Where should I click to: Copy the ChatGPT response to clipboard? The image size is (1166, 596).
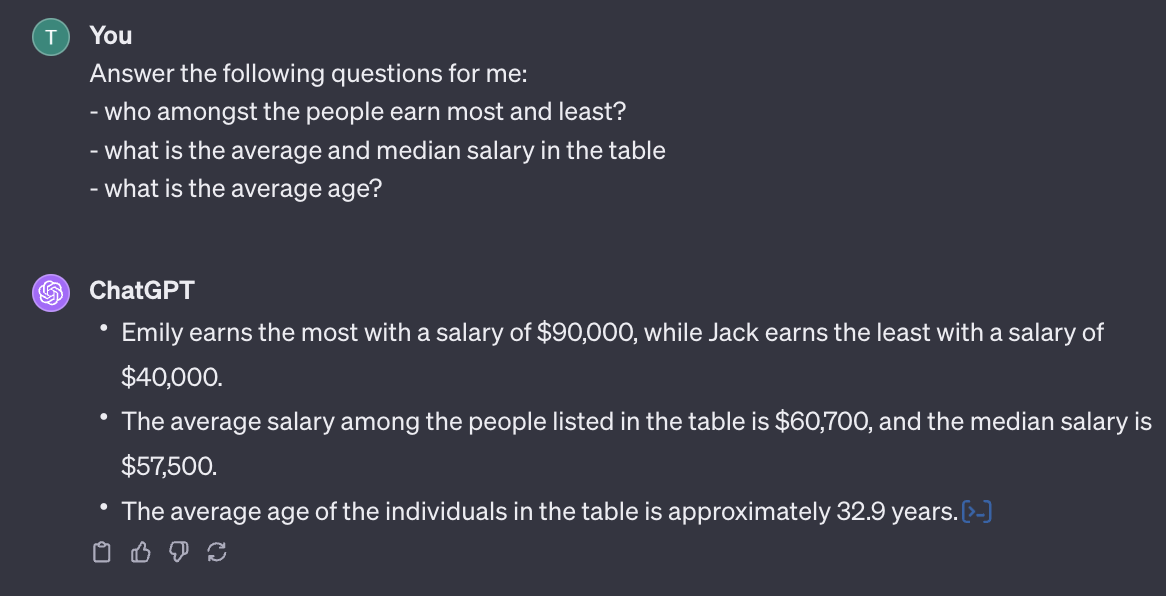100,552
